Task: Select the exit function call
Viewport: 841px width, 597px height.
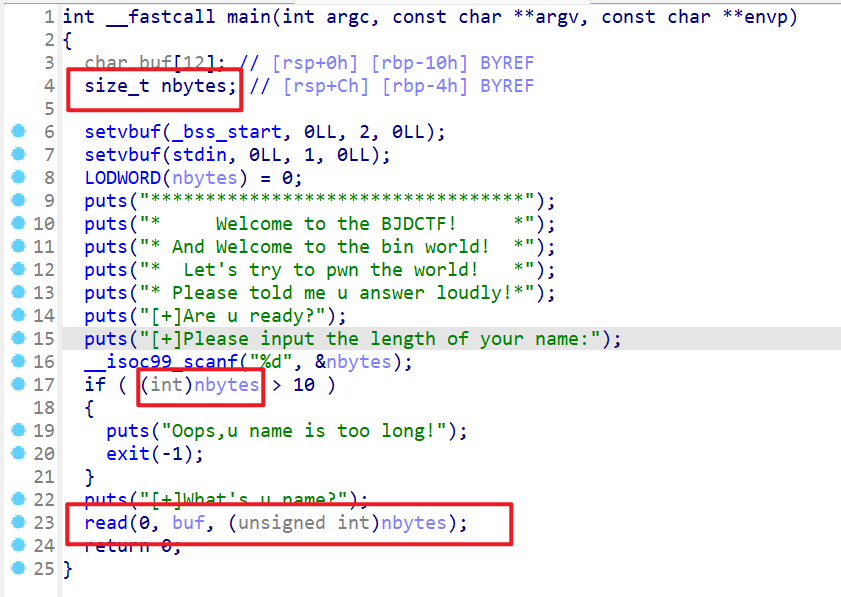Action: (x=128, y=454)
